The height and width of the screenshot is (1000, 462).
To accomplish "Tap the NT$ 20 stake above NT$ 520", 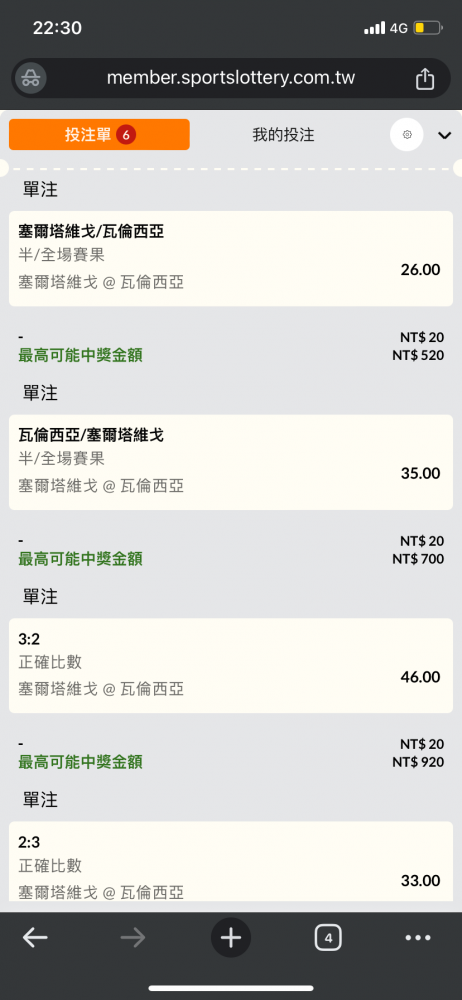I will coord(422,337).
